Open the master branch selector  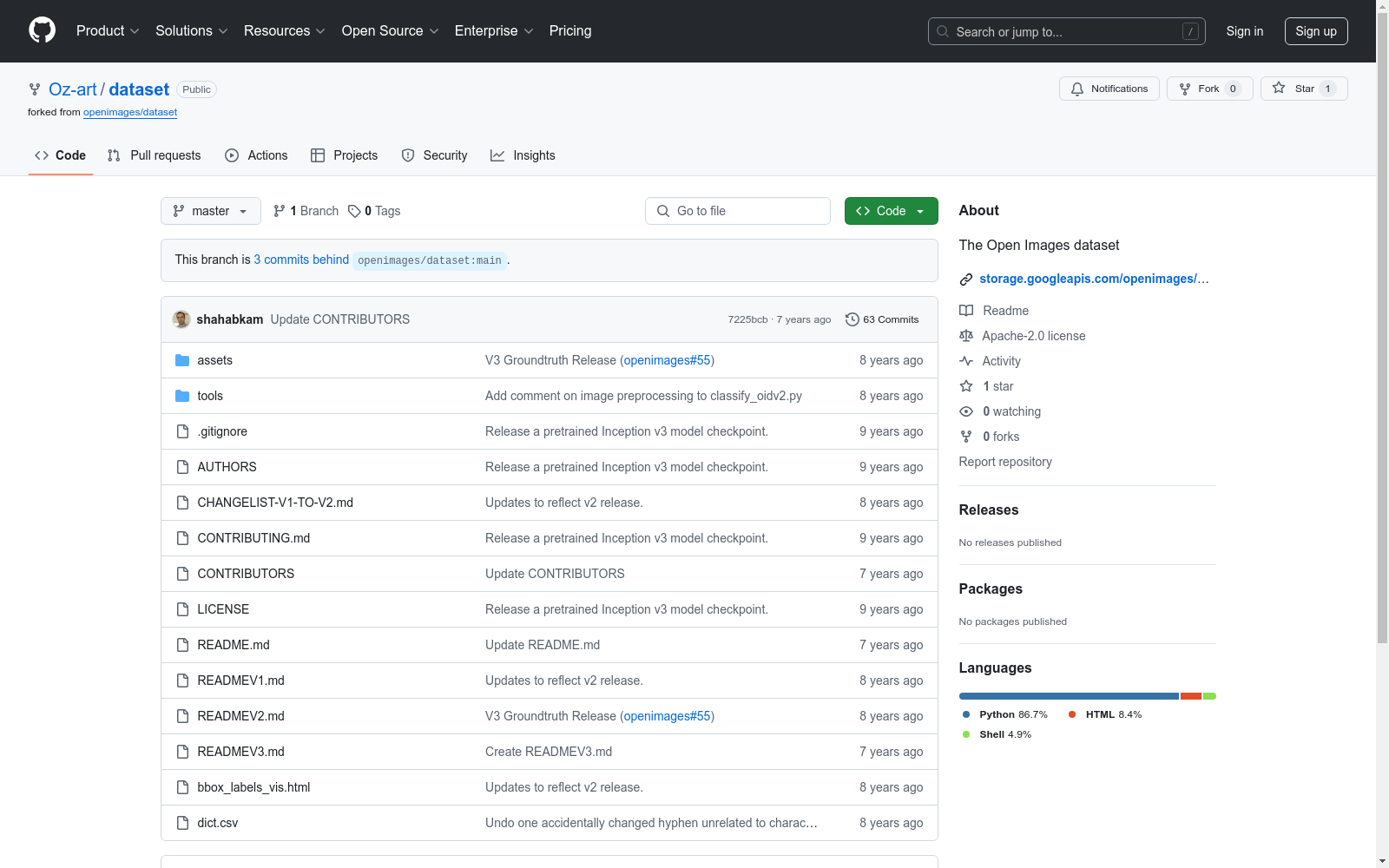[211, 211]
